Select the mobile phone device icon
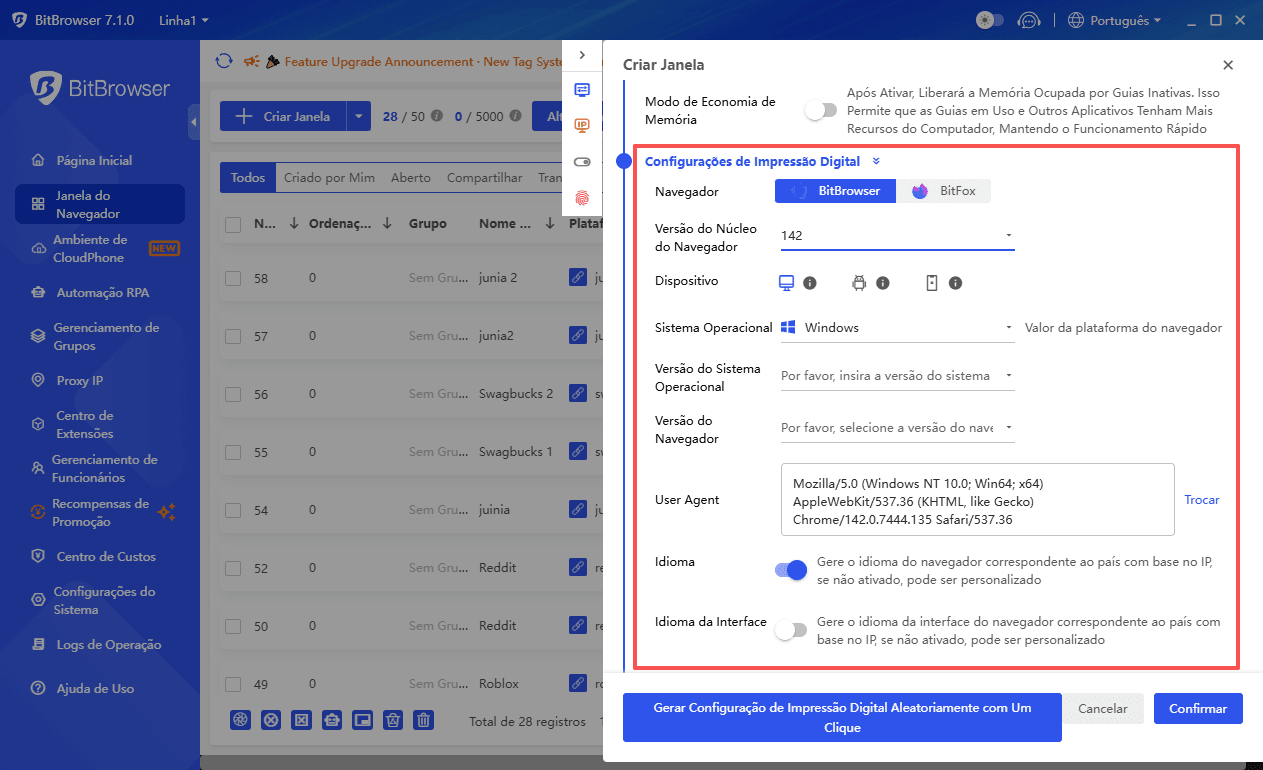Image resolution: width=1263 pixels, height=770 pixels. pyautogui.click(x=931, y=283)
